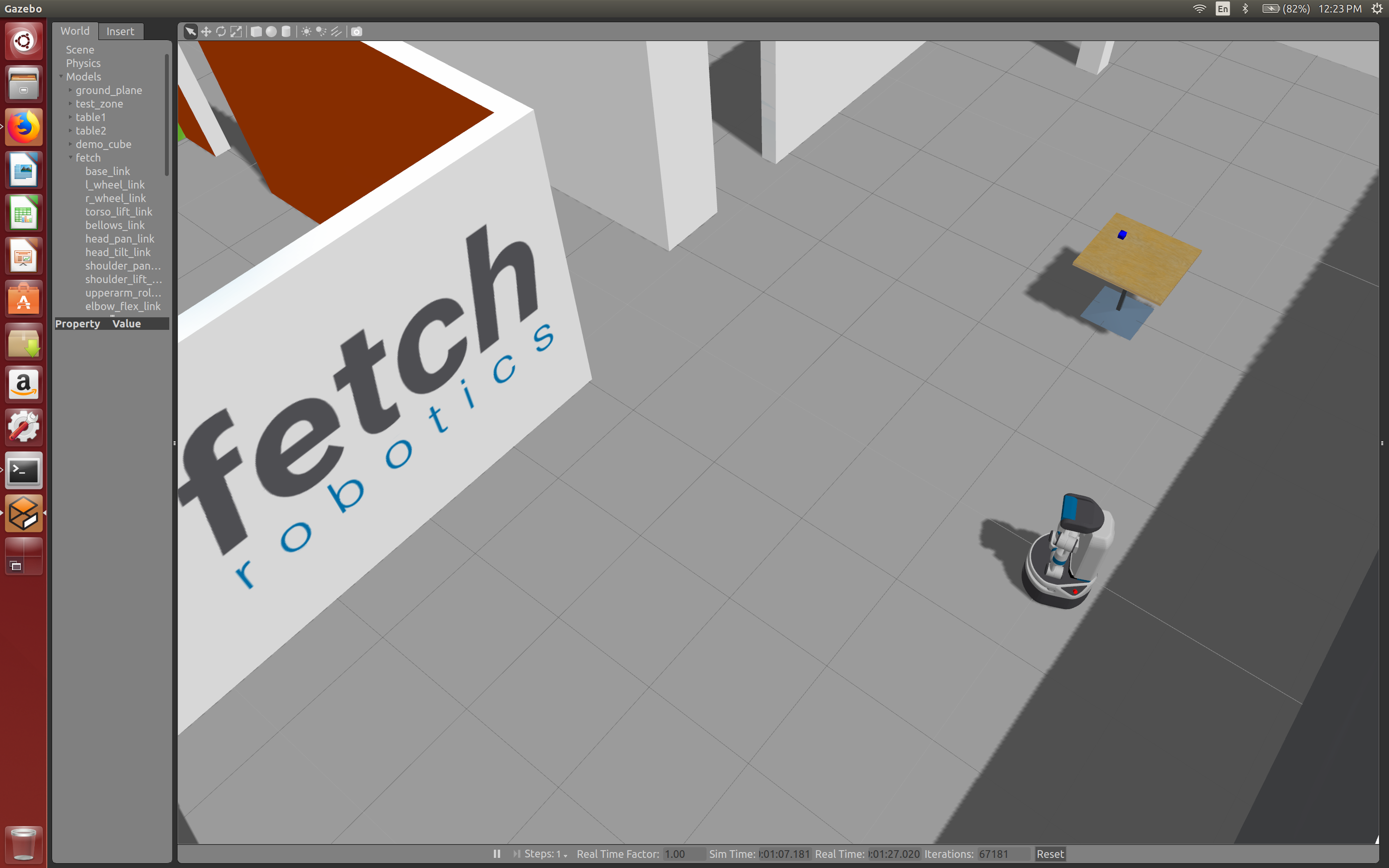Open the Steps count dropdown

tap(565, 855)
